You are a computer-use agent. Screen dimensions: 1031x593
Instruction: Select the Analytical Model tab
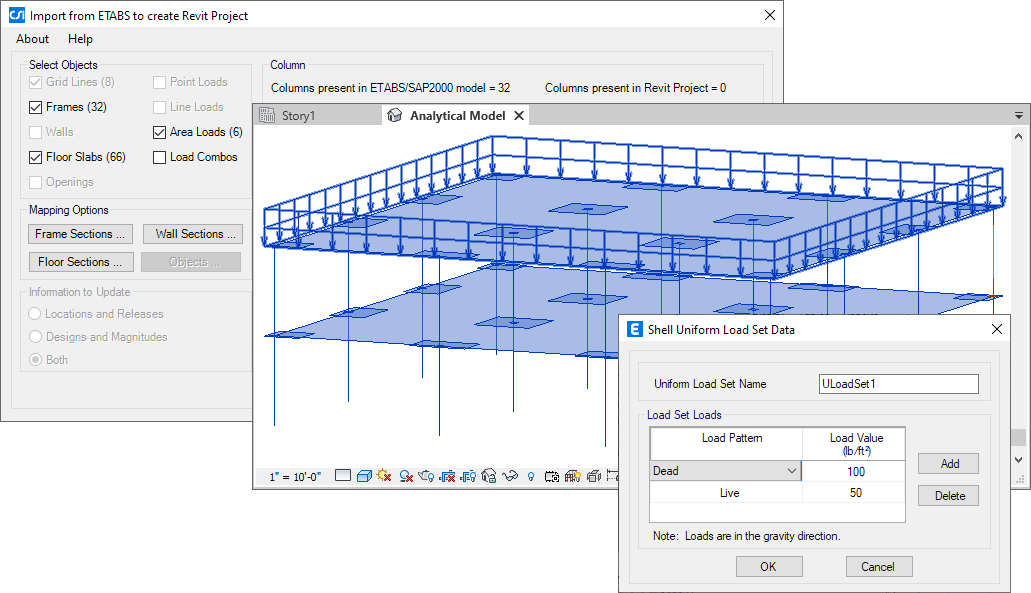point(457,116)
